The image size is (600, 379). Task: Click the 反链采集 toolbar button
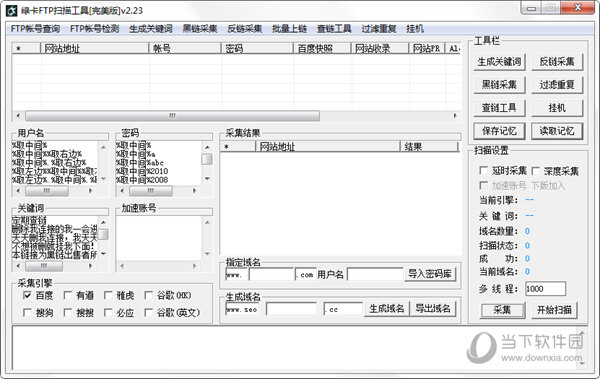pyautogui.click(x=557, y=62)
